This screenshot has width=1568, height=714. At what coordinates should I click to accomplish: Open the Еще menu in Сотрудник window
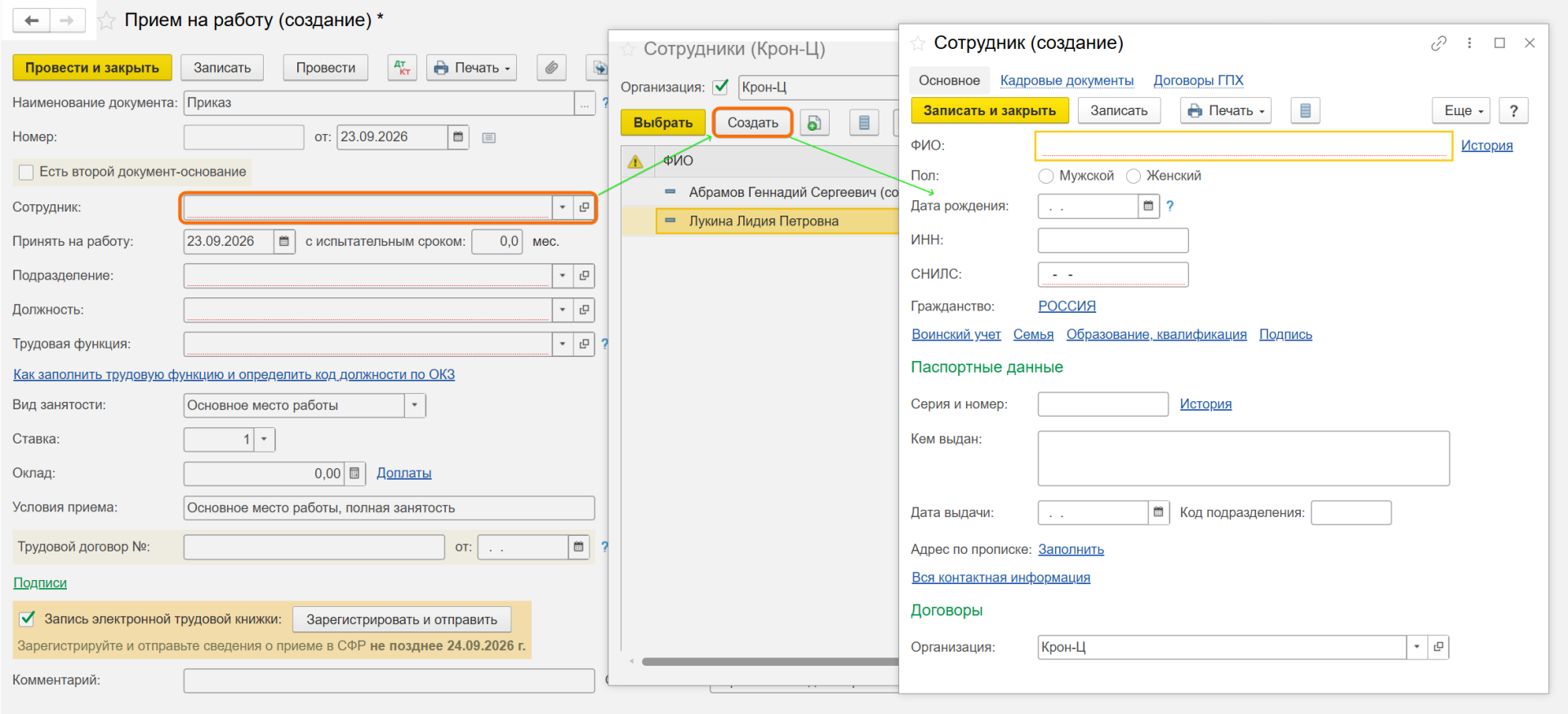[x=1462, y=110]
